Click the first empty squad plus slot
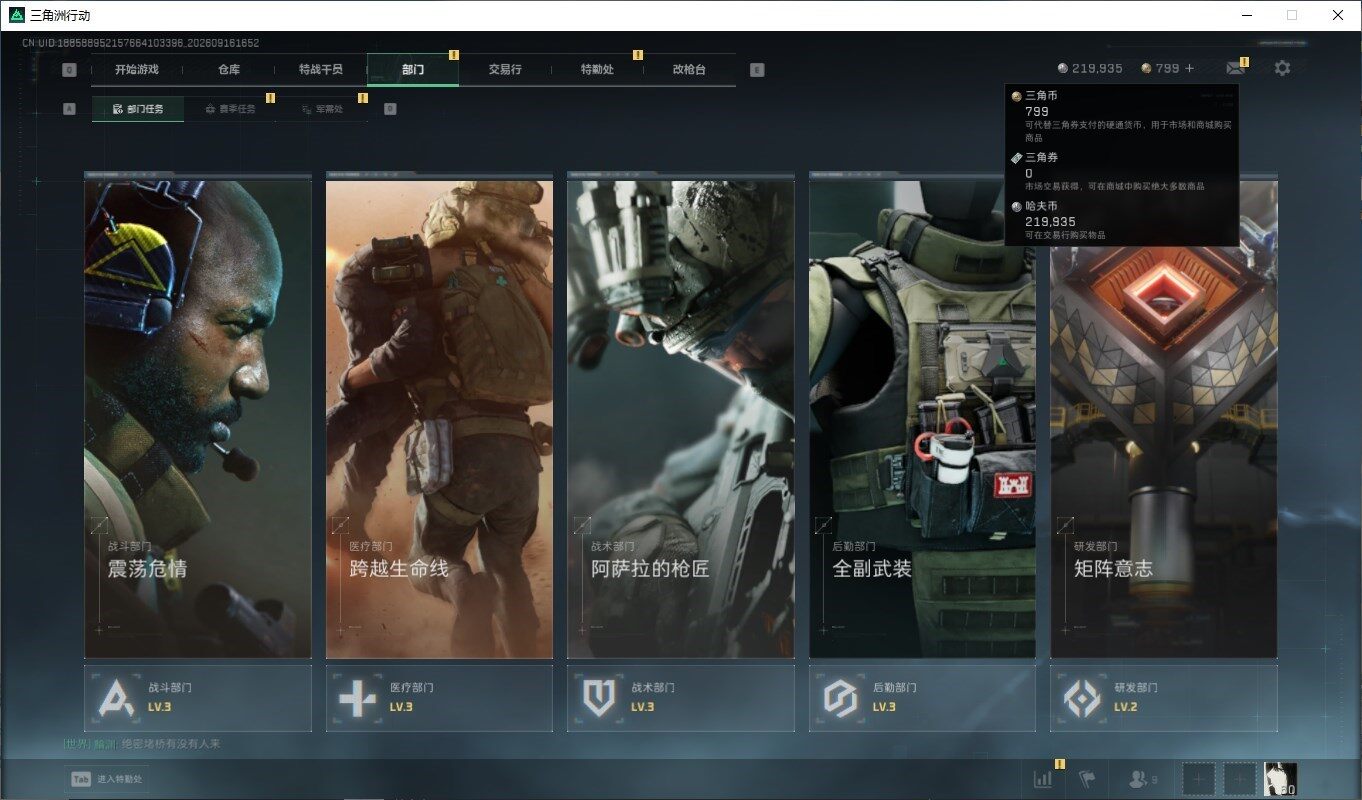1362x800 pixels. 1199,779
